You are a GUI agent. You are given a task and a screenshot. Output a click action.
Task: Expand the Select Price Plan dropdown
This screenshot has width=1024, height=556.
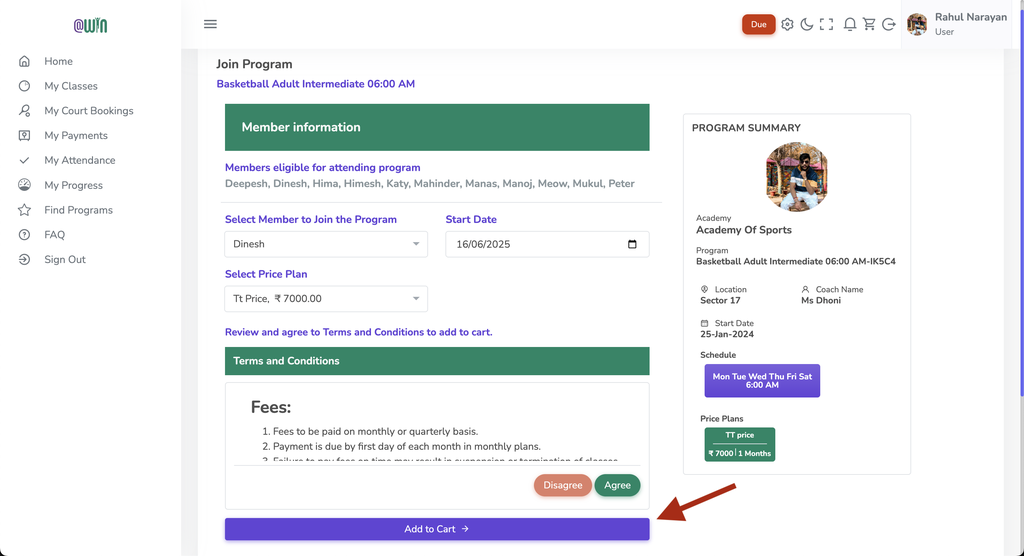tap(326, 299)
